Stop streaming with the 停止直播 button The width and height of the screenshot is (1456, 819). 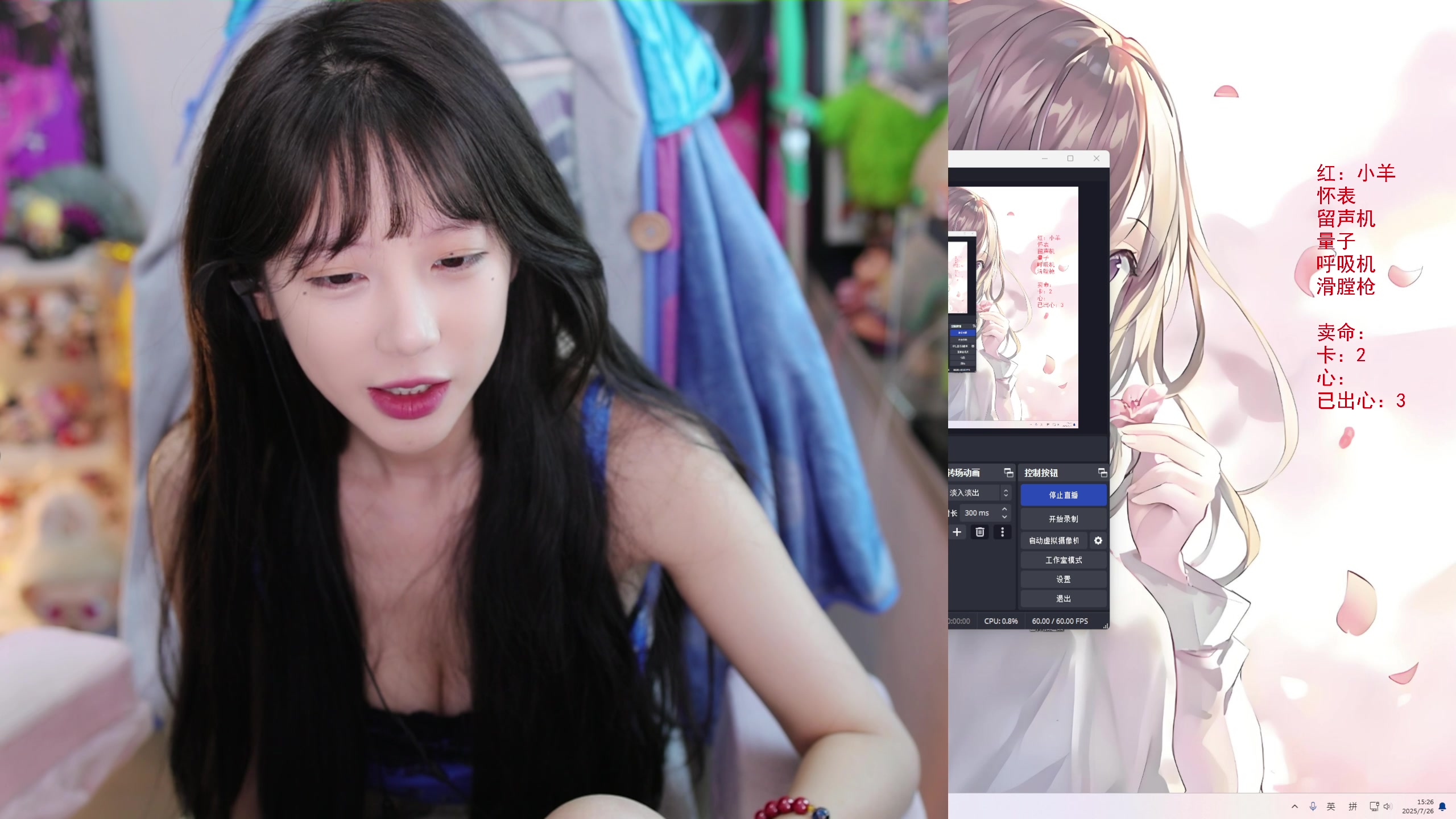[x=1063, y=495]
